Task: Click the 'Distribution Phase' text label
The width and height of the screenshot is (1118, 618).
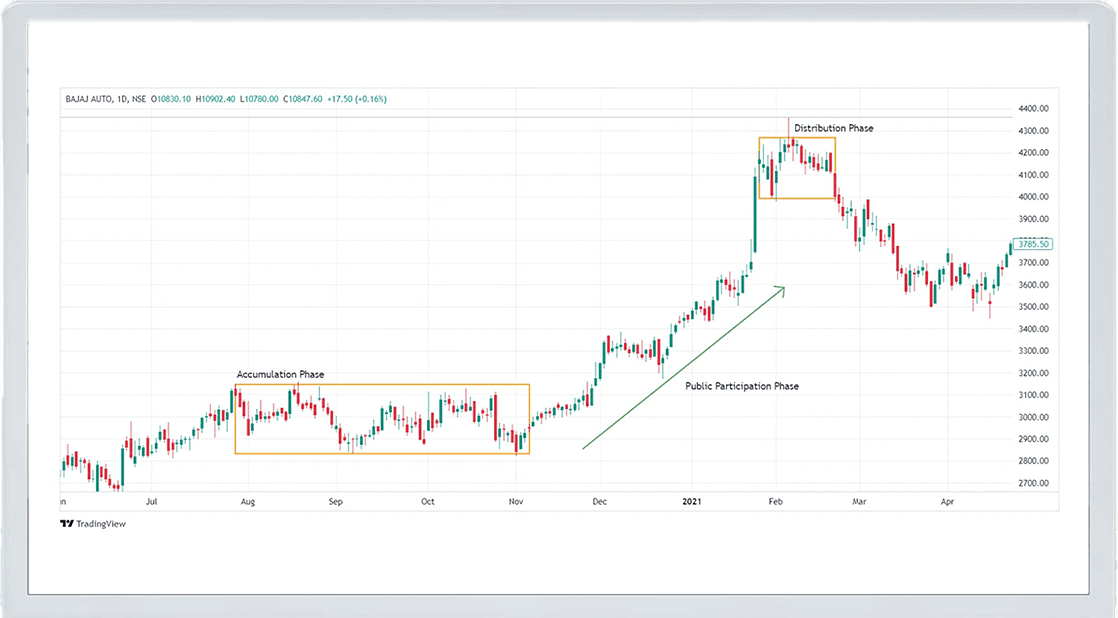Action: pos(833,129)
